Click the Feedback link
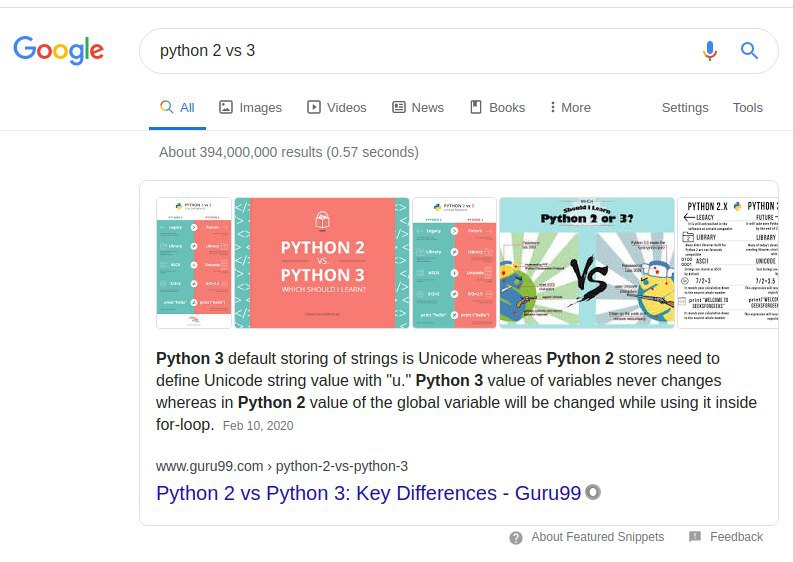Screen dimensions: 793x562 point(736,537)
